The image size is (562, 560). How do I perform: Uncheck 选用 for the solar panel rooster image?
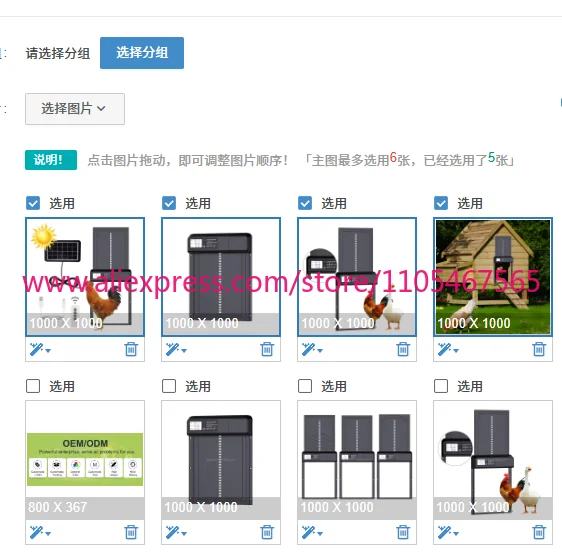tap(33, 203)
